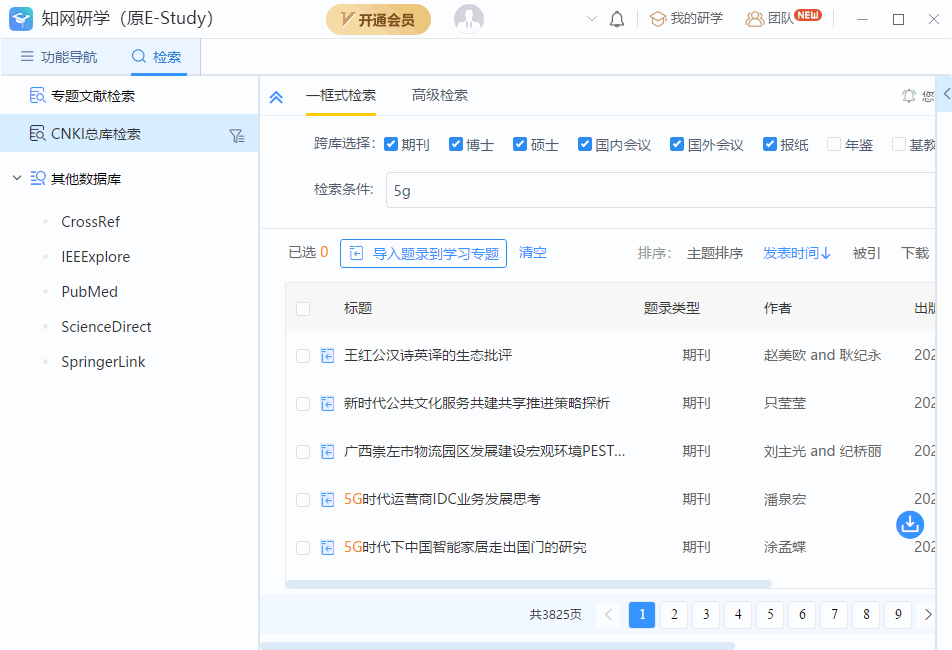
Task: Open the dropdown arrow left of the bell
Action: [x=591, y=18]
